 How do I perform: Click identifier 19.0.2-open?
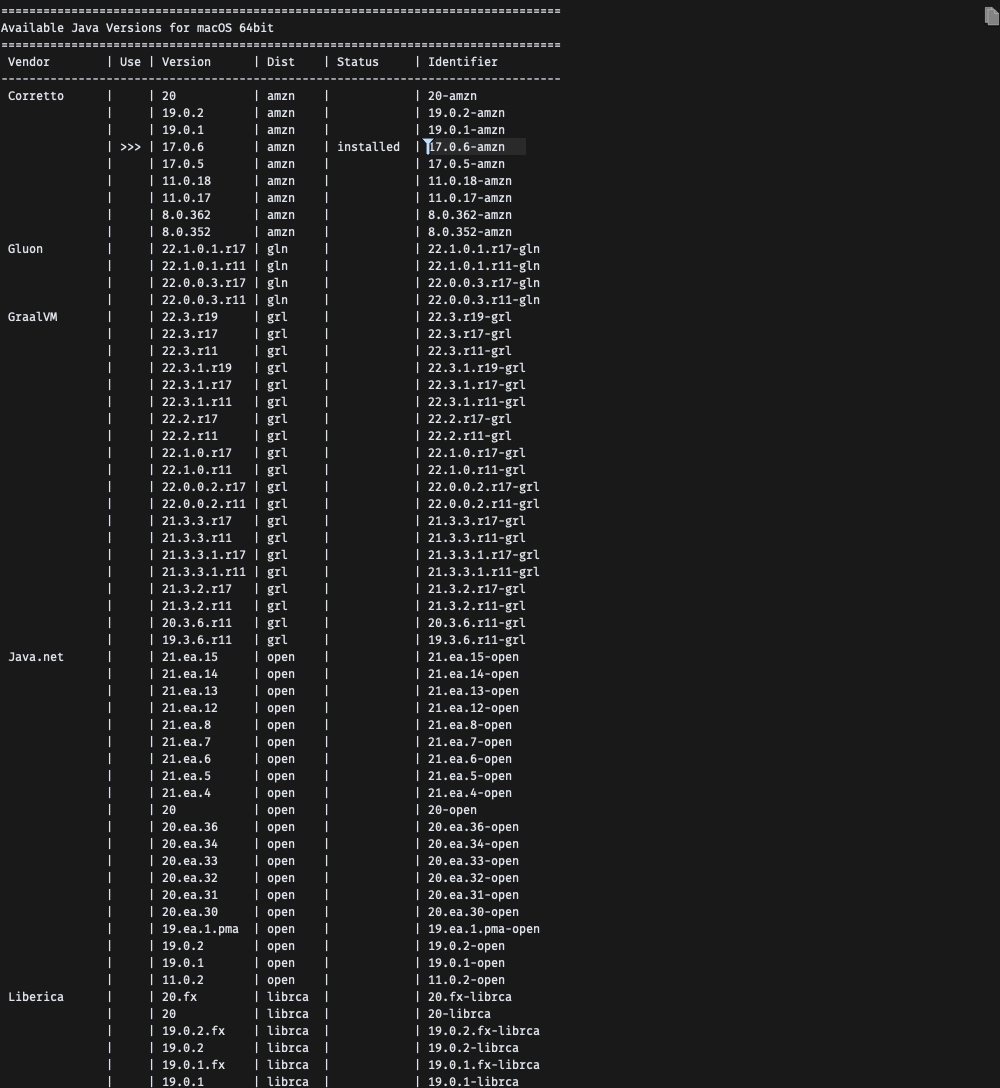466,946
